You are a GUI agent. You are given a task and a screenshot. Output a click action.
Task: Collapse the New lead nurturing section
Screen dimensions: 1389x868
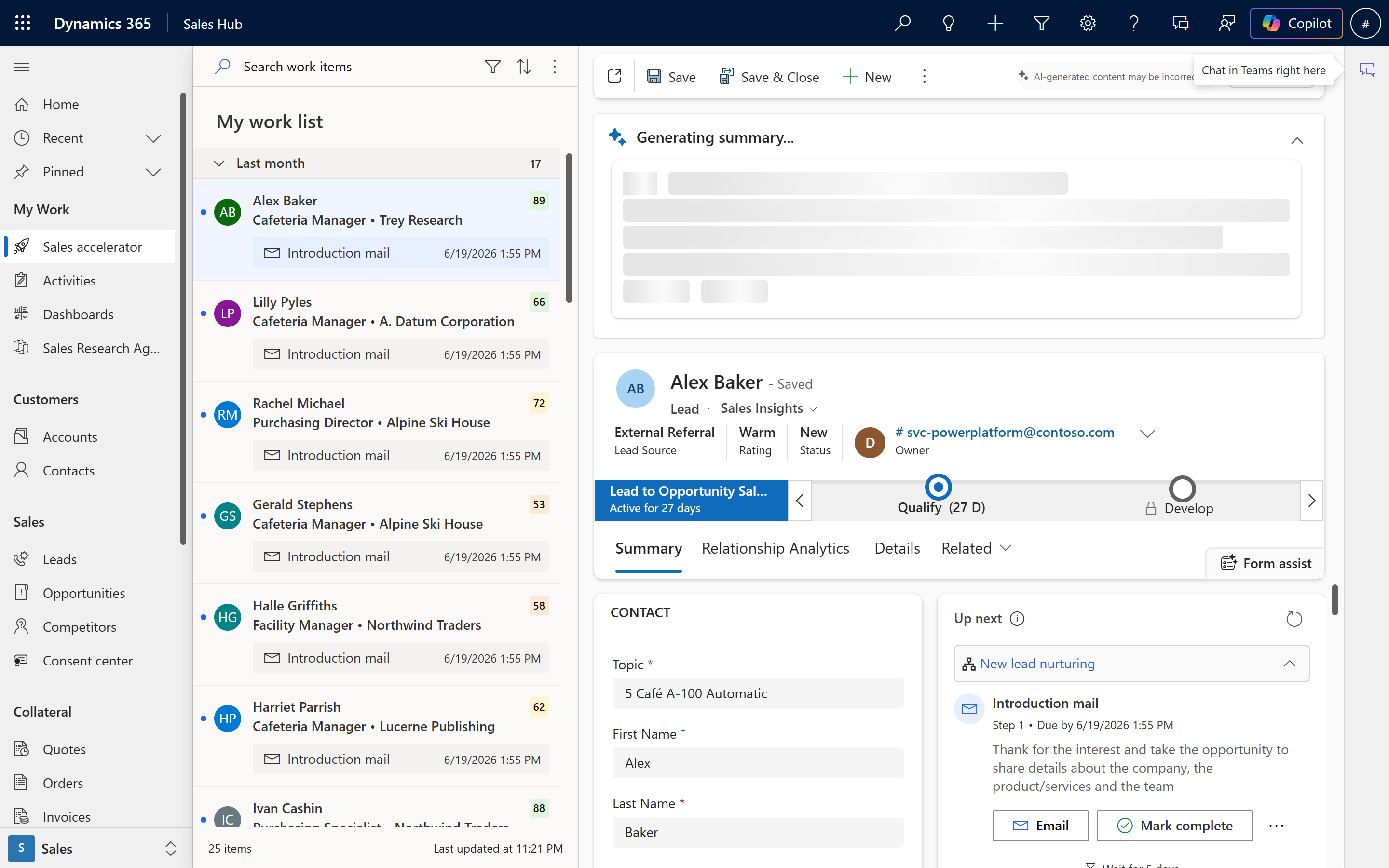[1290, 664]
